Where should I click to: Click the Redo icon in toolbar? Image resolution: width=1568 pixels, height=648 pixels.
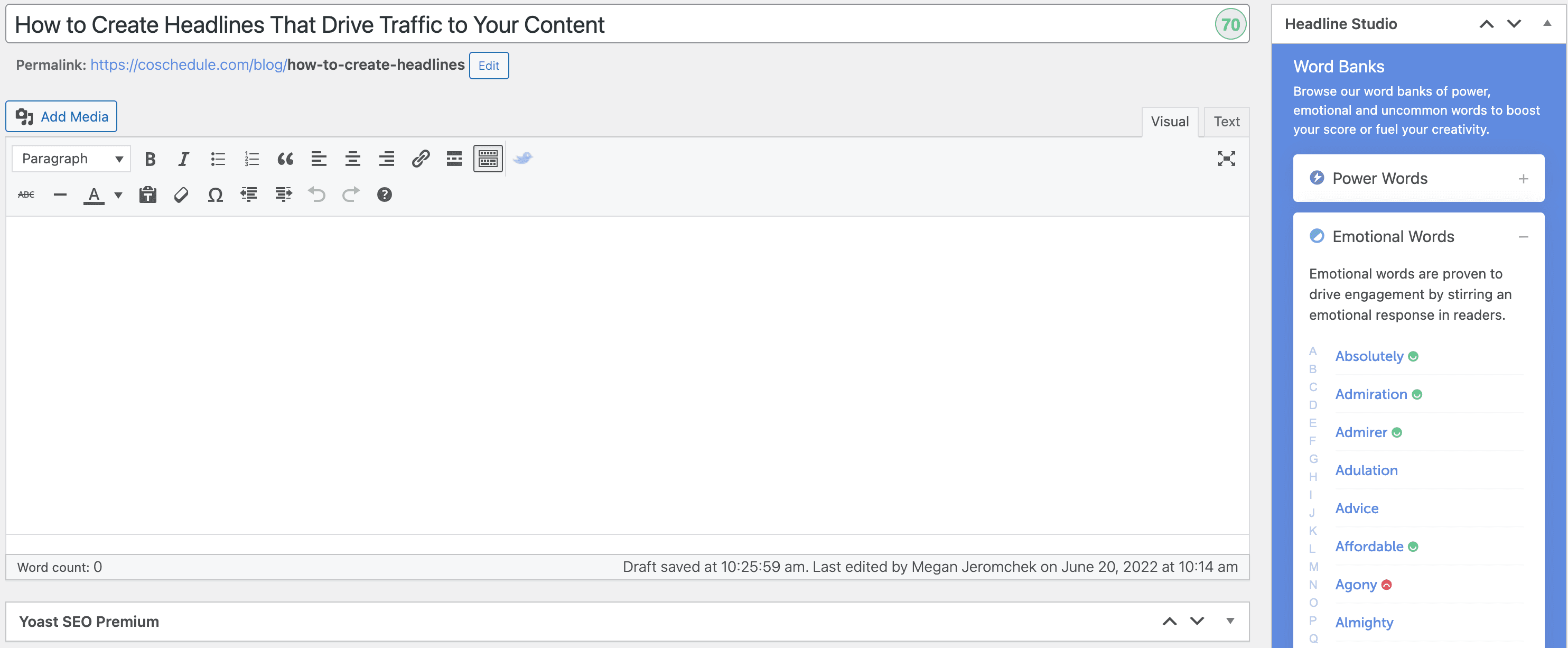click(x=351, y=194)
